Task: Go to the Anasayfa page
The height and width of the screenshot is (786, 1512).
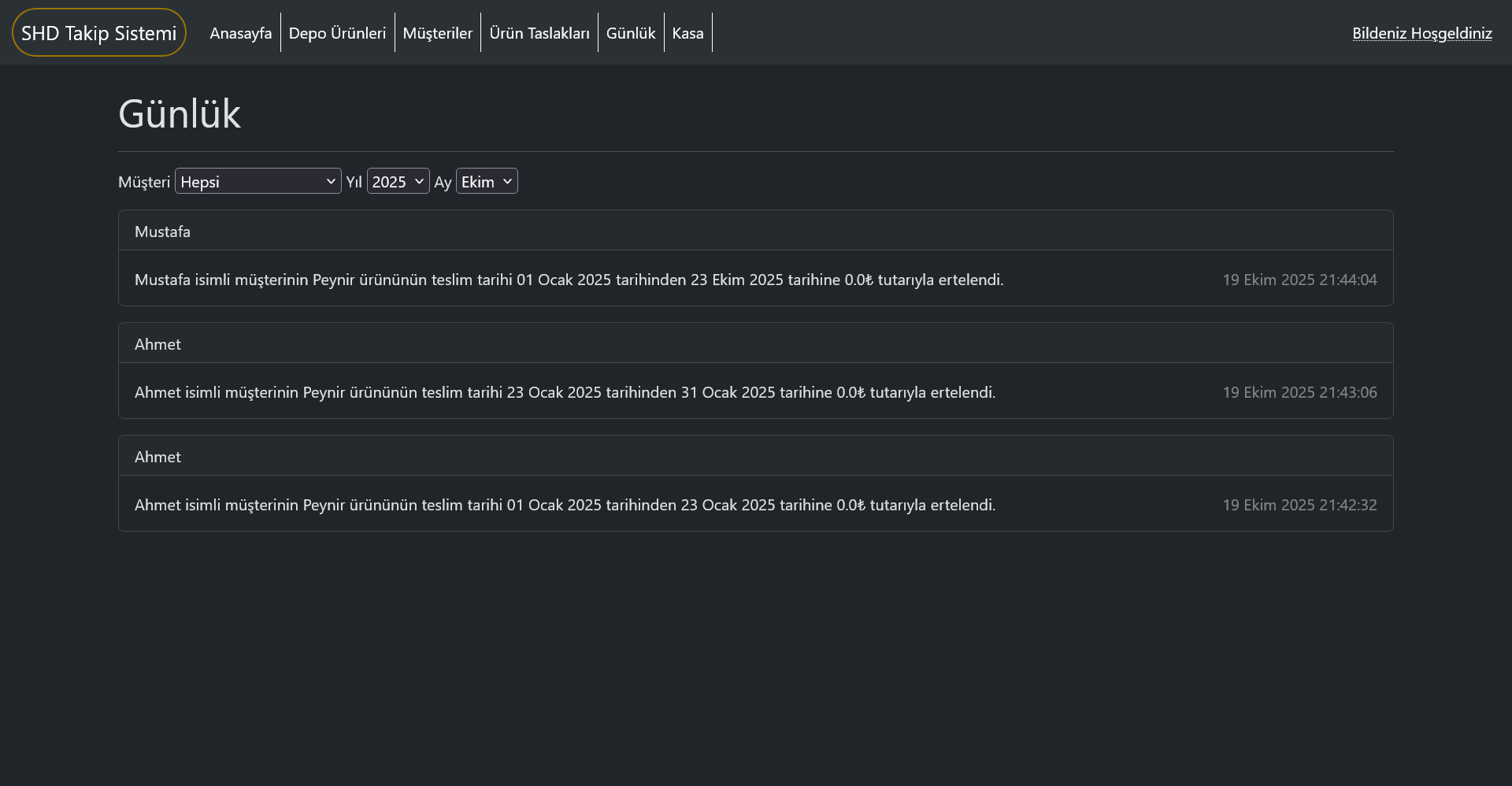Action: tap(240, 33)
